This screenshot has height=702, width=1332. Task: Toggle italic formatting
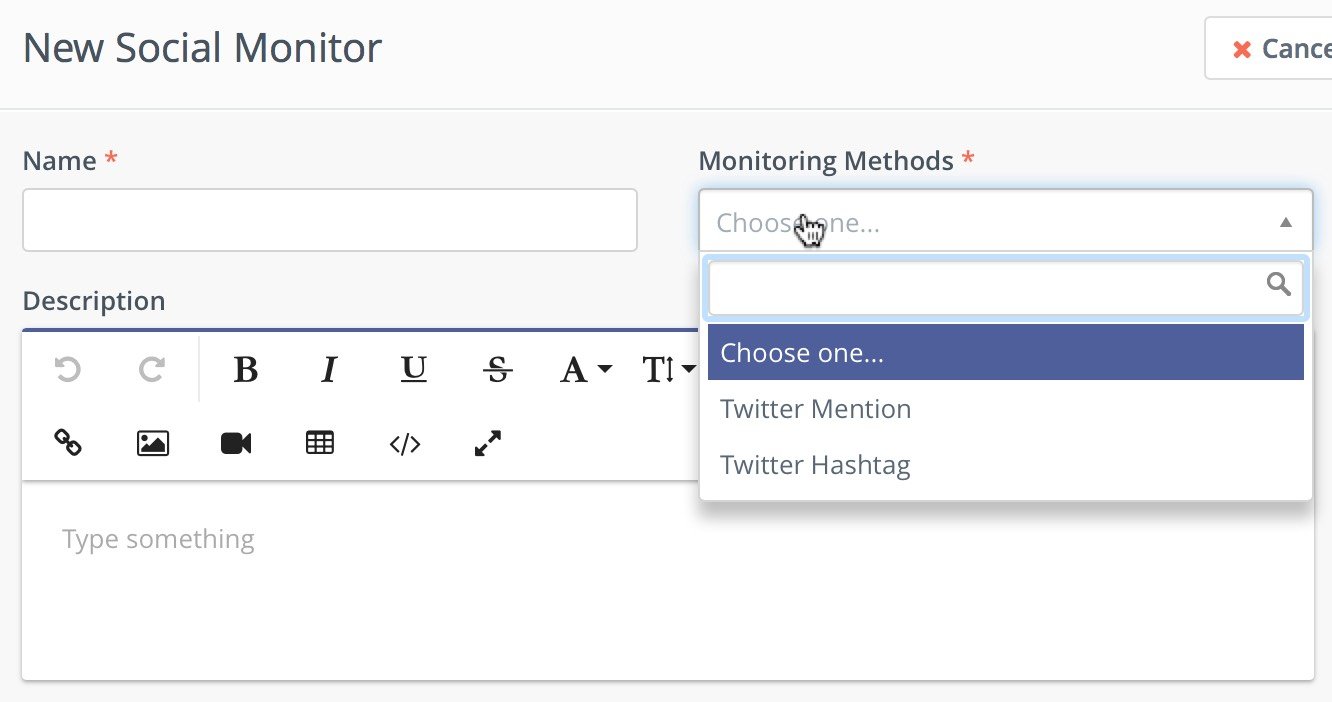[328, 371]
